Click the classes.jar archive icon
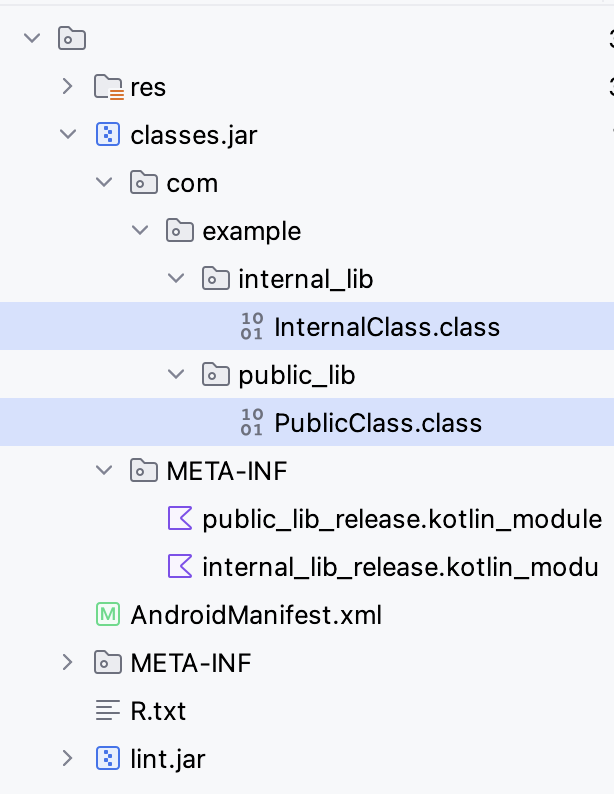The width and height of the screenshot is (614, 794). (x=108, y=135)
